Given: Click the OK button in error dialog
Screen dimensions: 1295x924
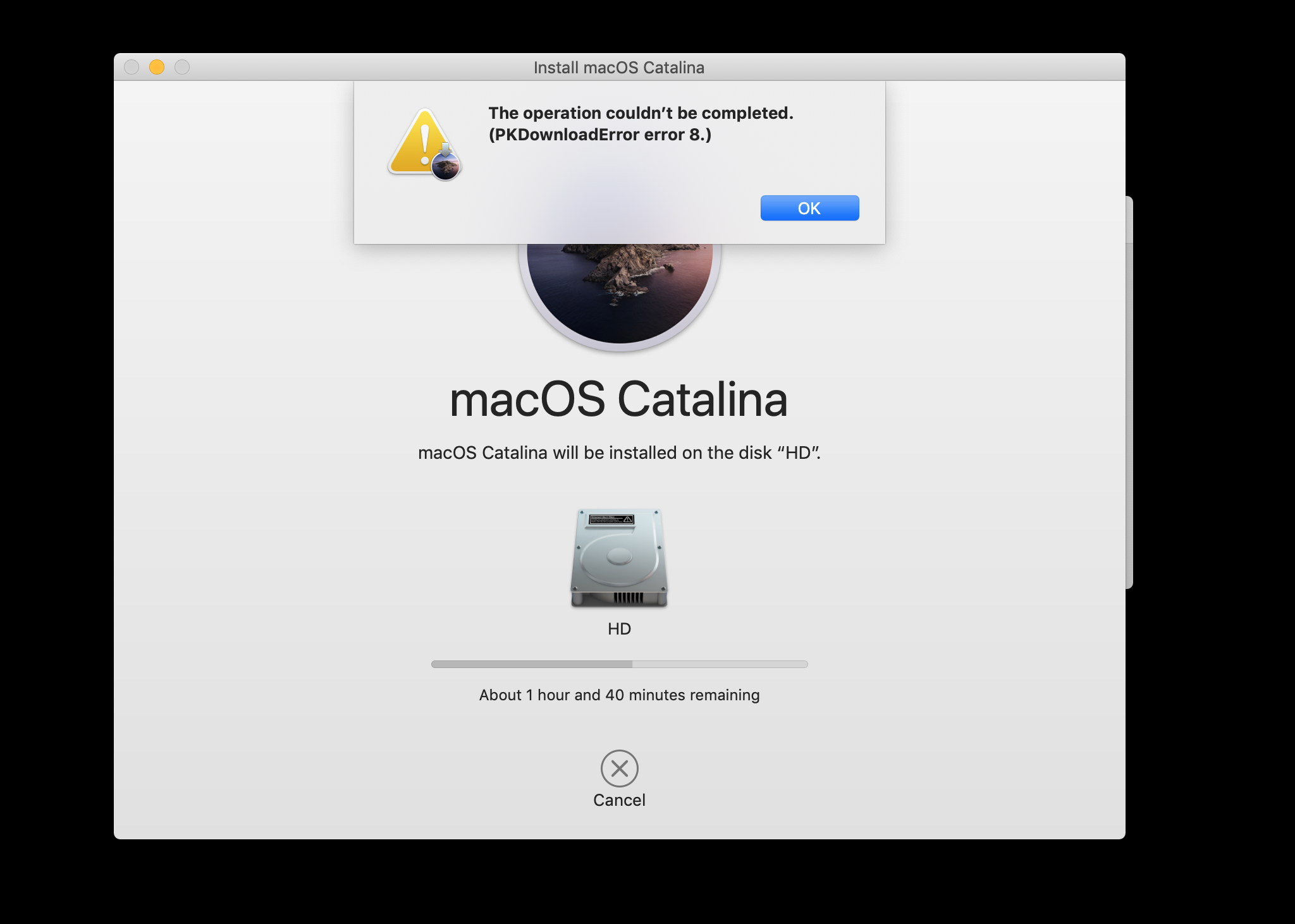Looking at the screenshot, I should (x=809, y=208).
